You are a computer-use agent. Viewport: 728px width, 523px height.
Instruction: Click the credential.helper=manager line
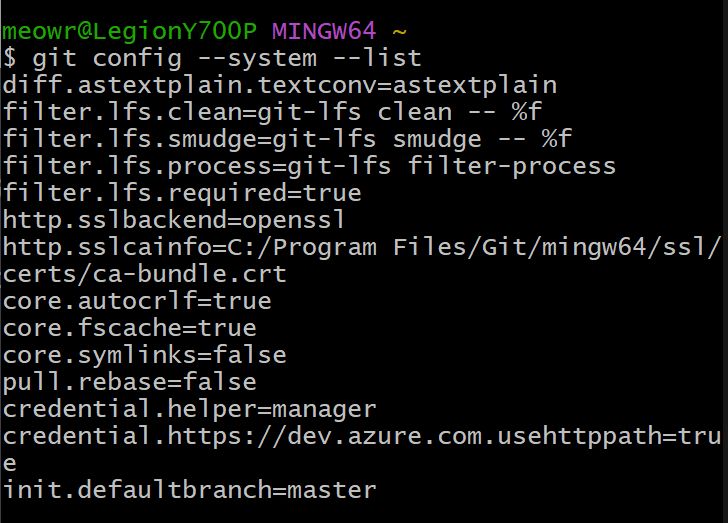(190, 409)
